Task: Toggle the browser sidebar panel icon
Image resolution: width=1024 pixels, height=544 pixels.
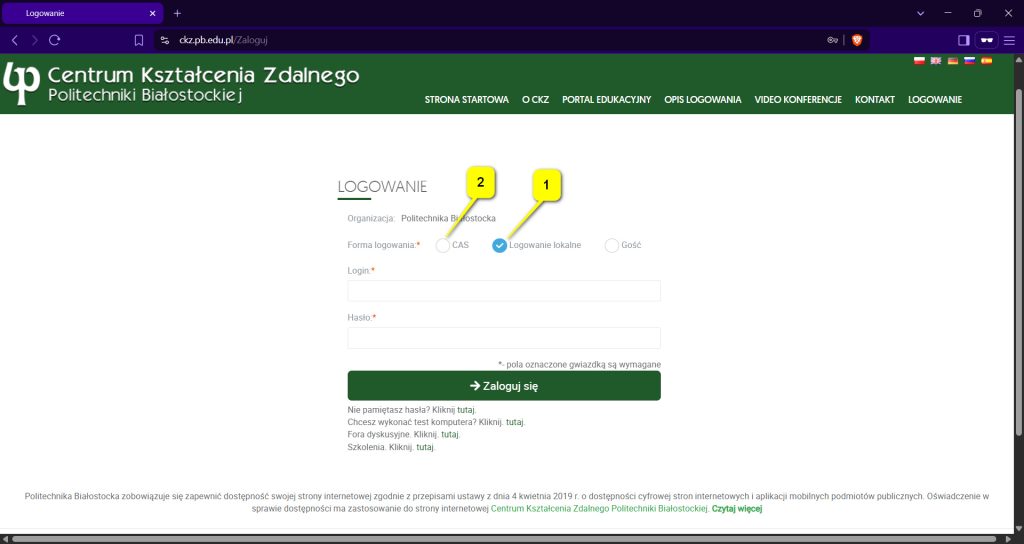Action: click(963, 40)
